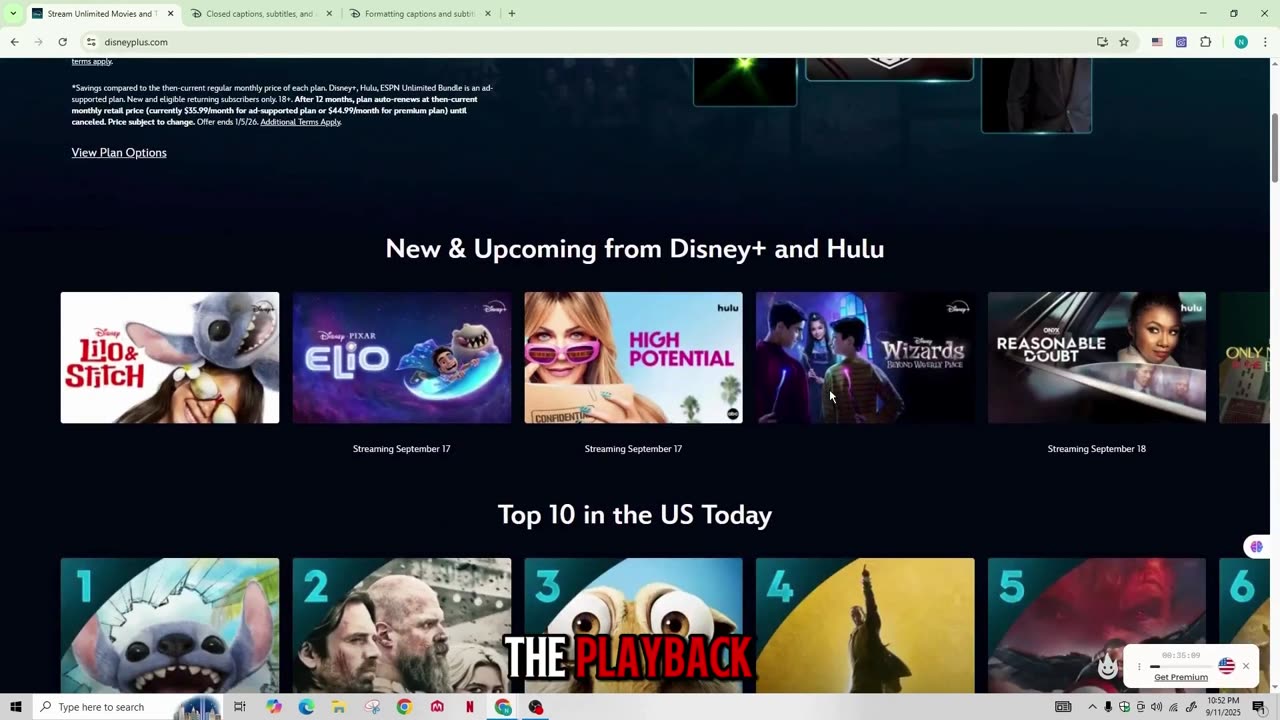Open Wizards Beyond Waverly Place thumbnail

[865, 357]
